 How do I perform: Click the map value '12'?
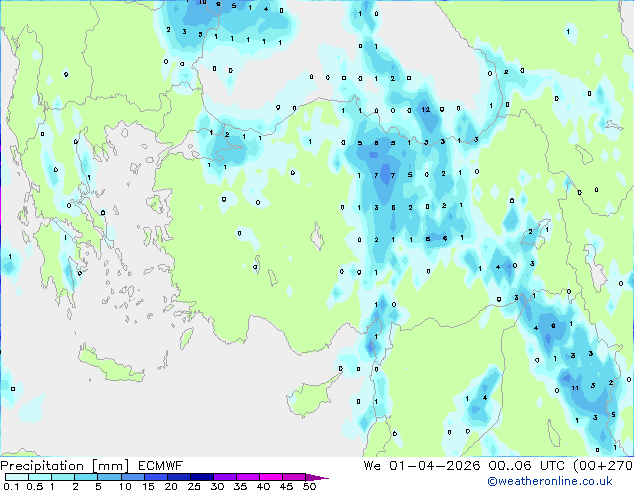coord(425,110)
